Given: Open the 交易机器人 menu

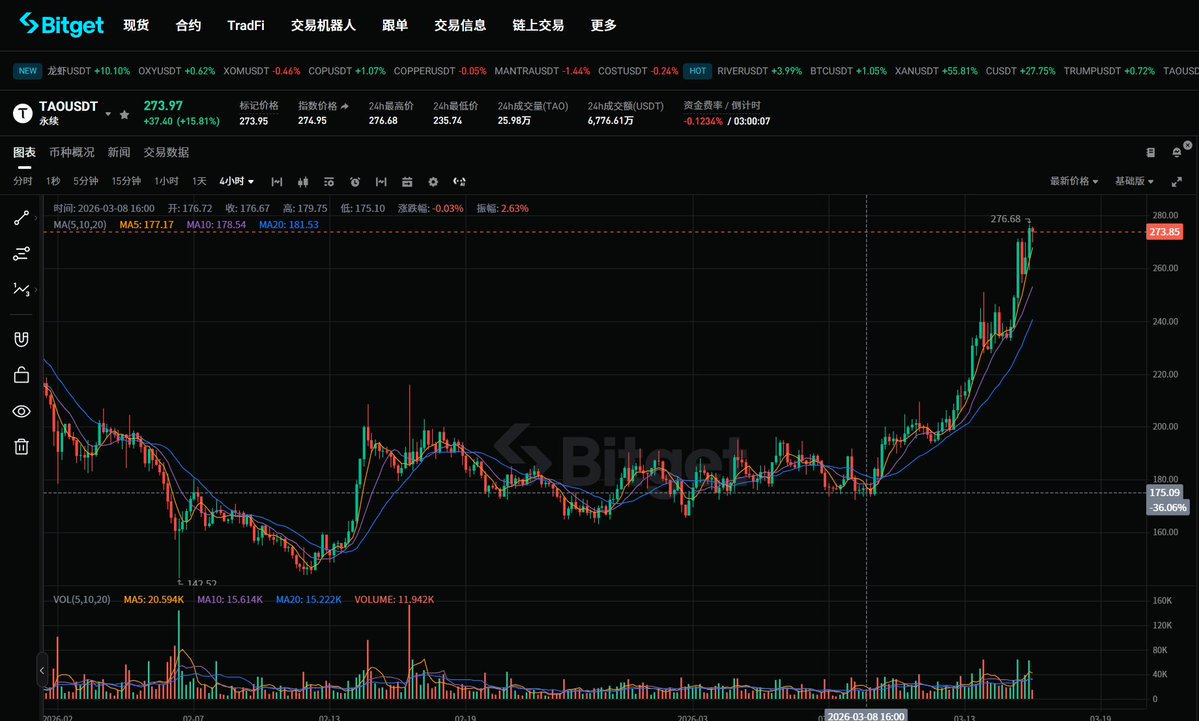Looking at the screenshot, I should coord(323,25).
